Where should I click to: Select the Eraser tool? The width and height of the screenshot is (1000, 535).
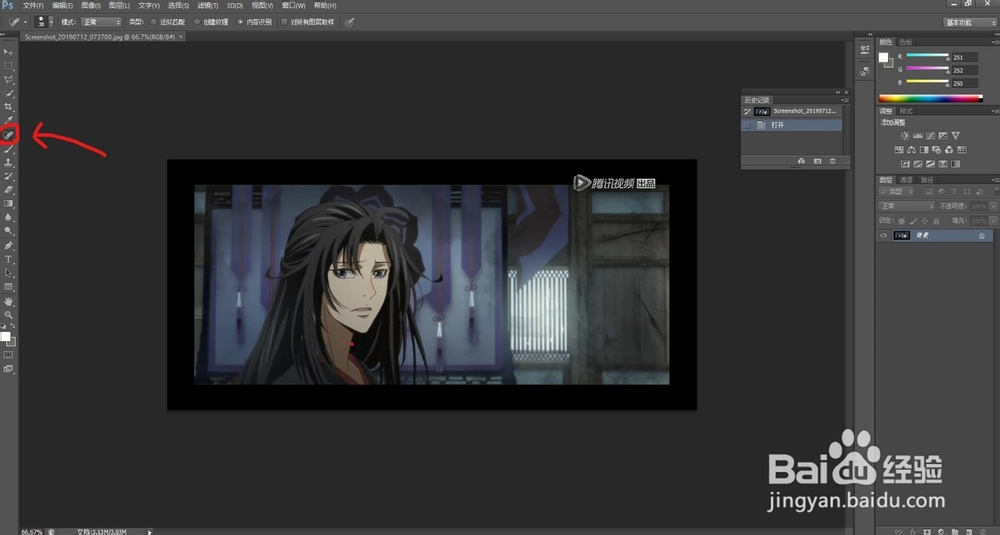[8, 190]
